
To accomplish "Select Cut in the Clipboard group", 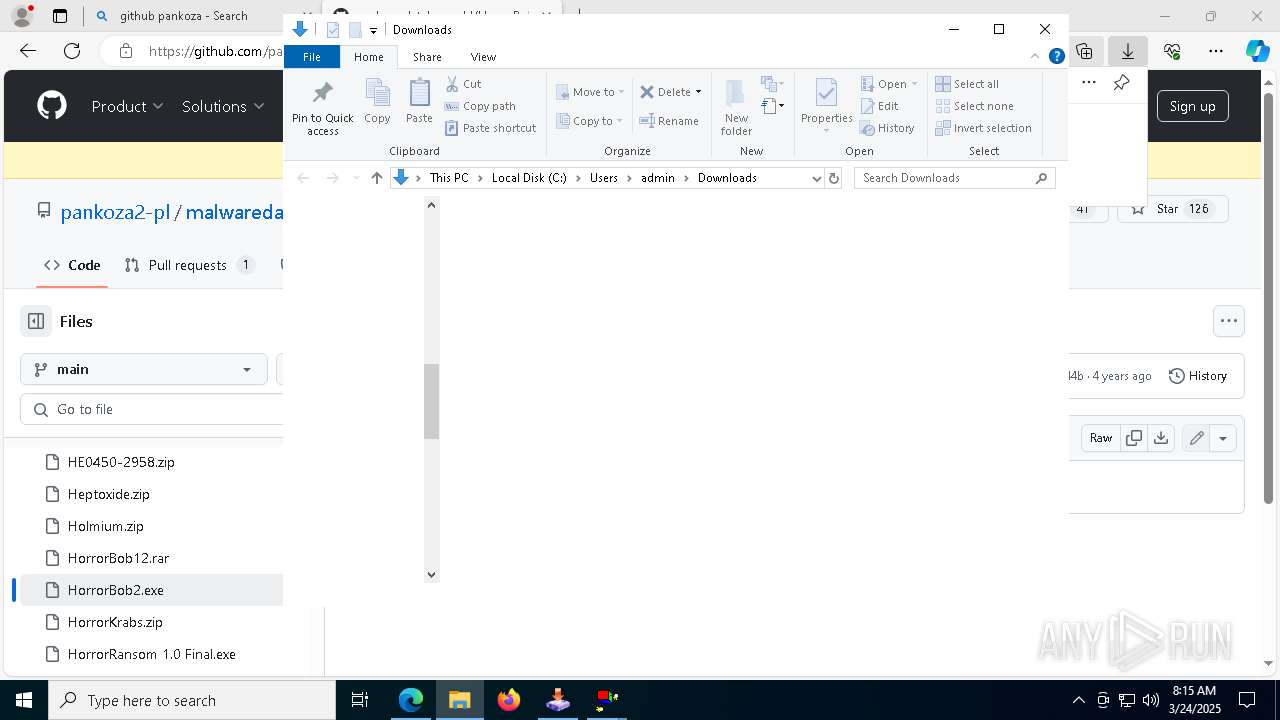I will click(x=463, y=84).
